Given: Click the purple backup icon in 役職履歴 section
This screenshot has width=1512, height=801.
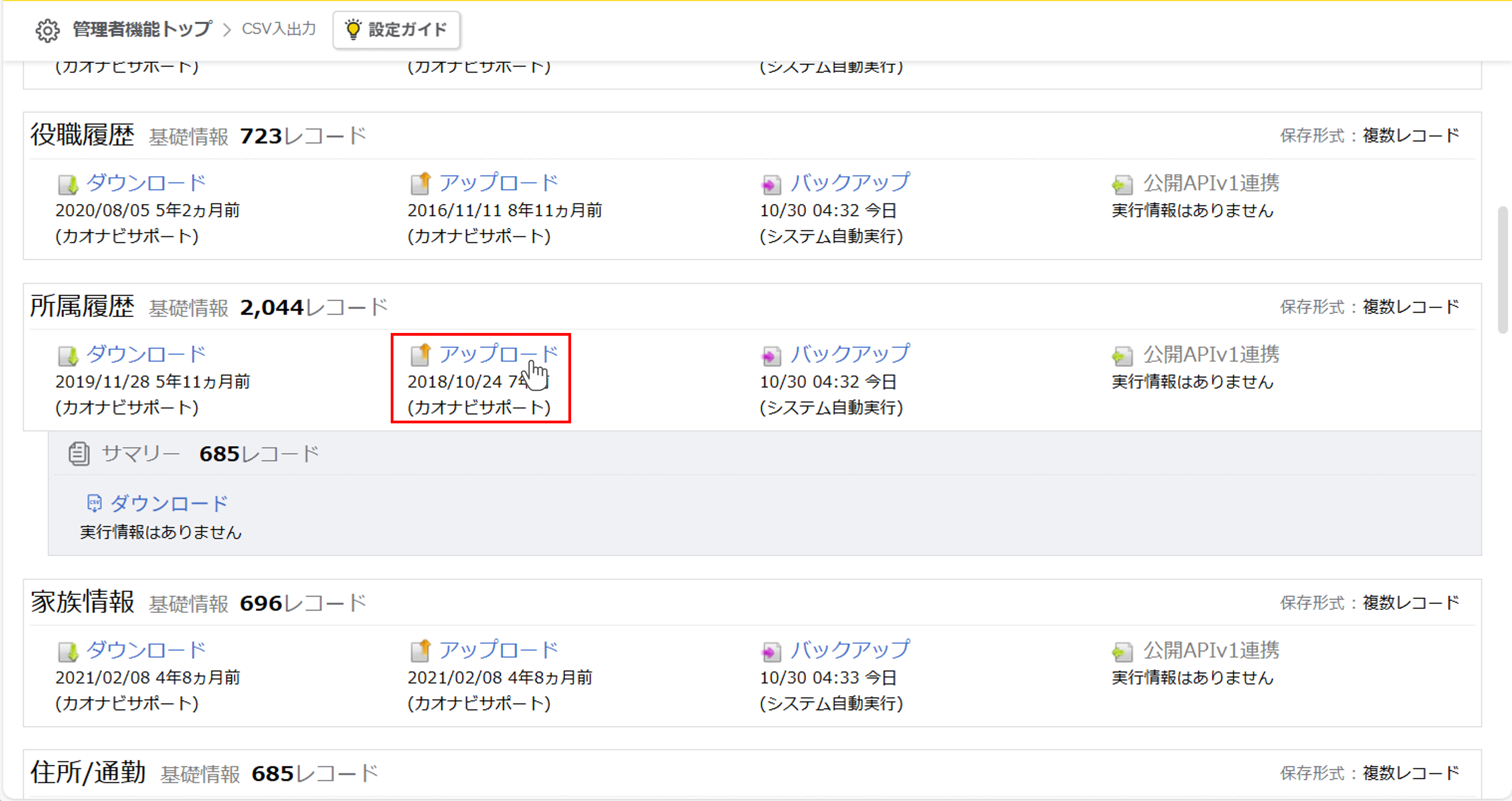Looking at the screenshot, I should pyautogui.click(x=771, y=183).
